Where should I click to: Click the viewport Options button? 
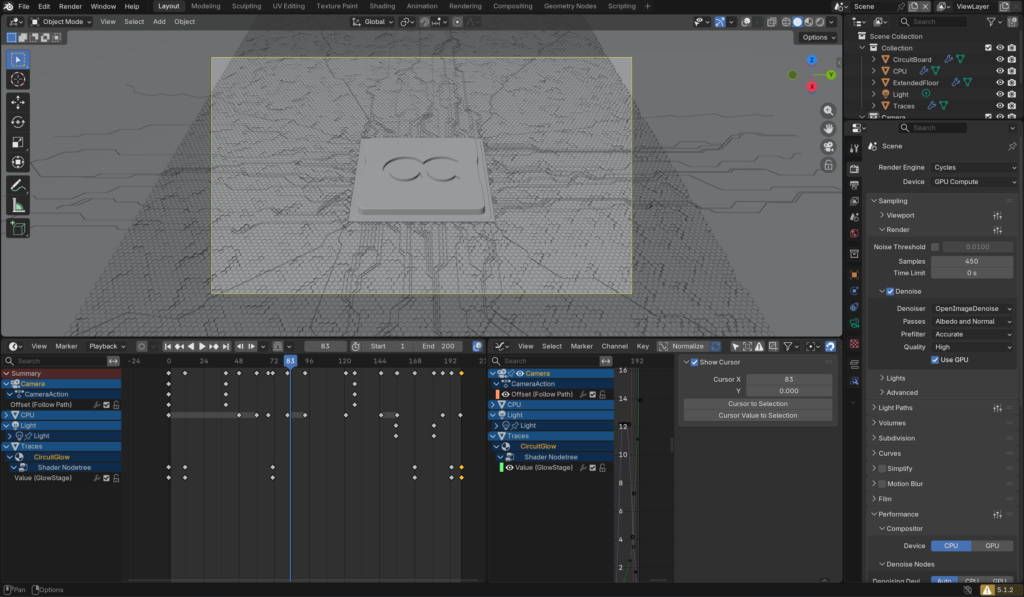point(818,37)
